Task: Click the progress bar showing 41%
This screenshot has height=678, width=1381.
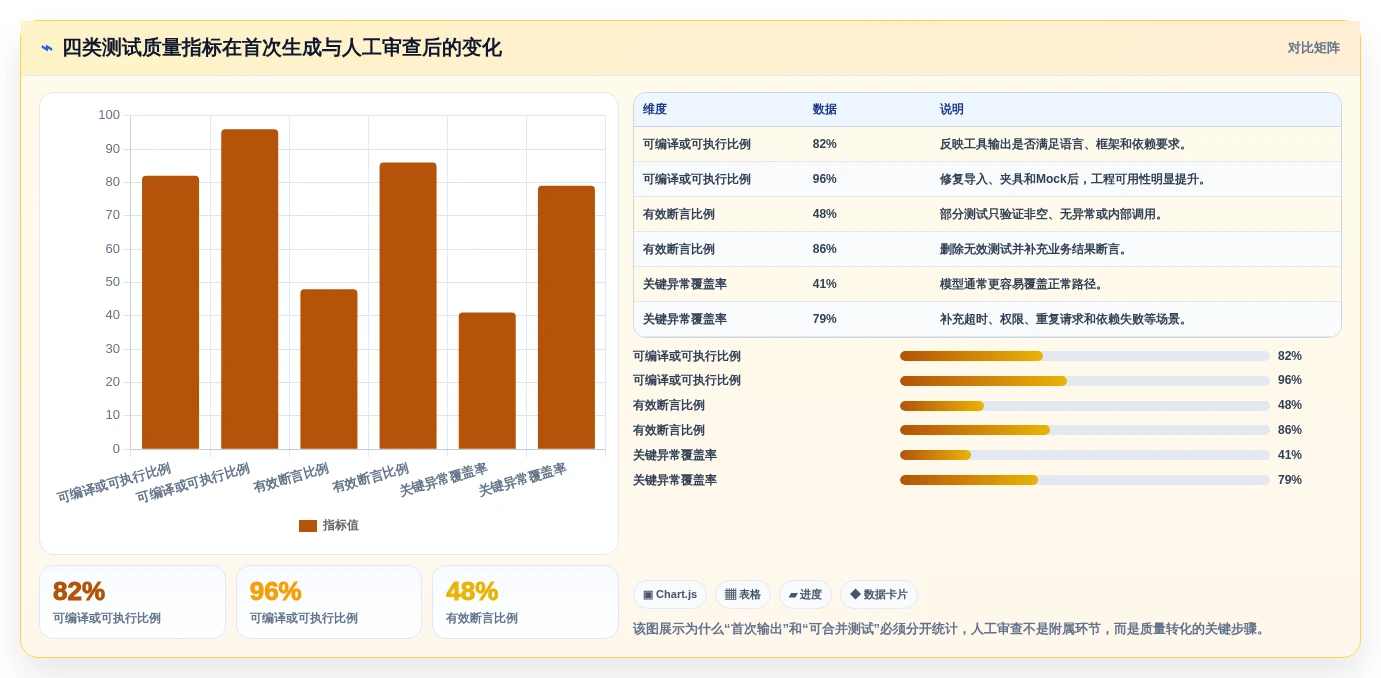Action: 1085,455
